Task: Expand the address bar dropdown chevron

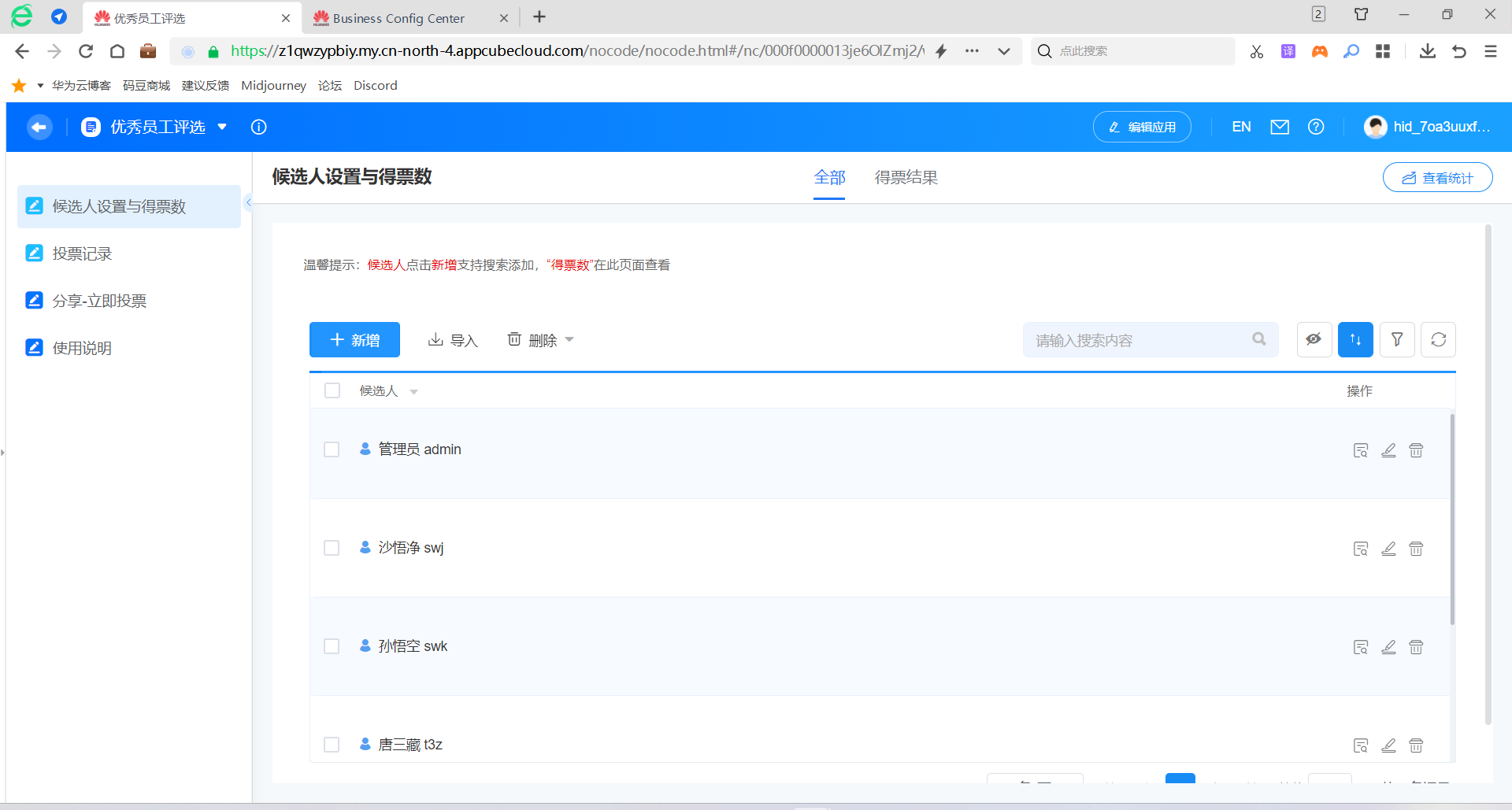Action: point(1004,51)
